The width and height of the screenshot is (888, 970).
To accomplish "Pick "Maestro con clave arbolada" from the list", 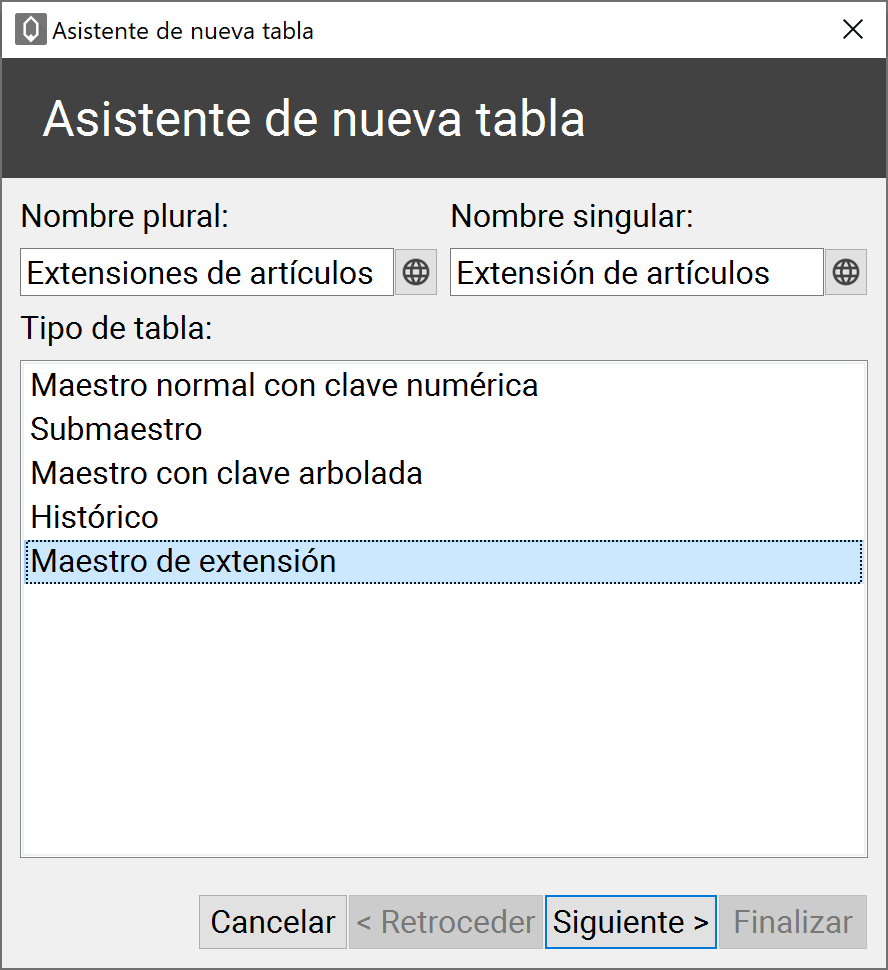I will pos(227,473).
